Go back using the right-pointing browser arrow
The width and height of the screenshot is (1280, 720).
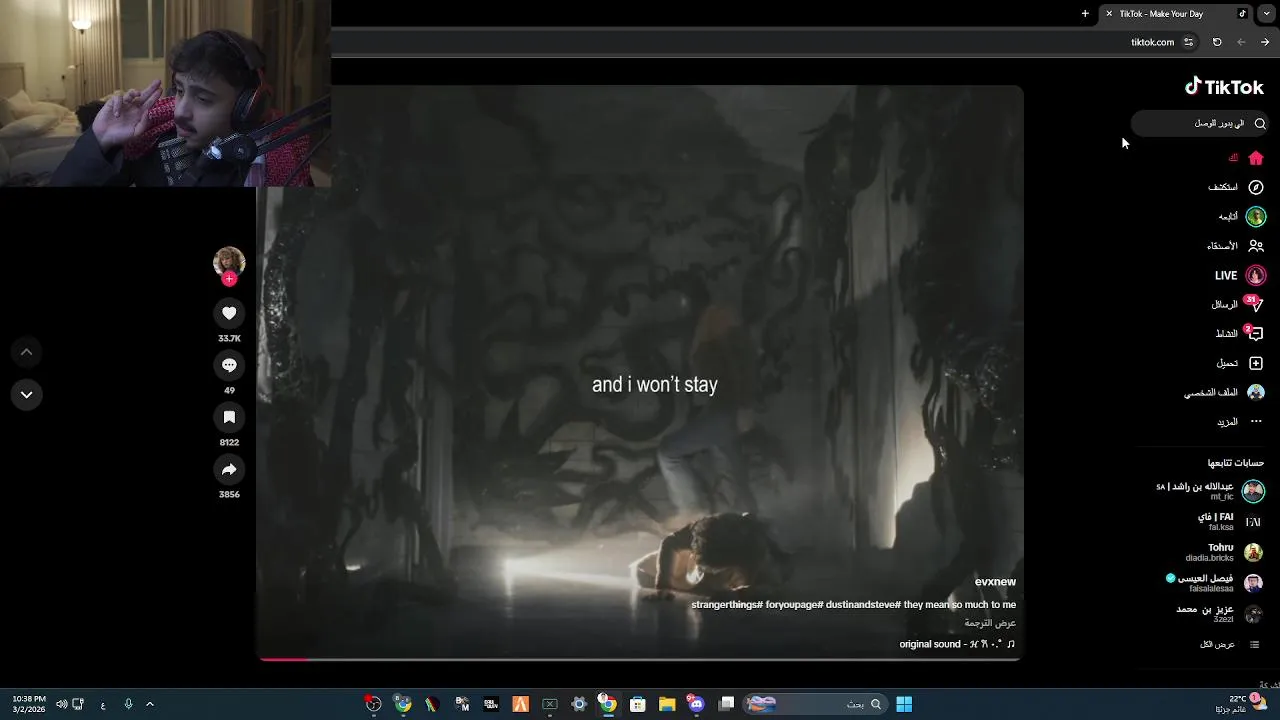pos(1265,42)
